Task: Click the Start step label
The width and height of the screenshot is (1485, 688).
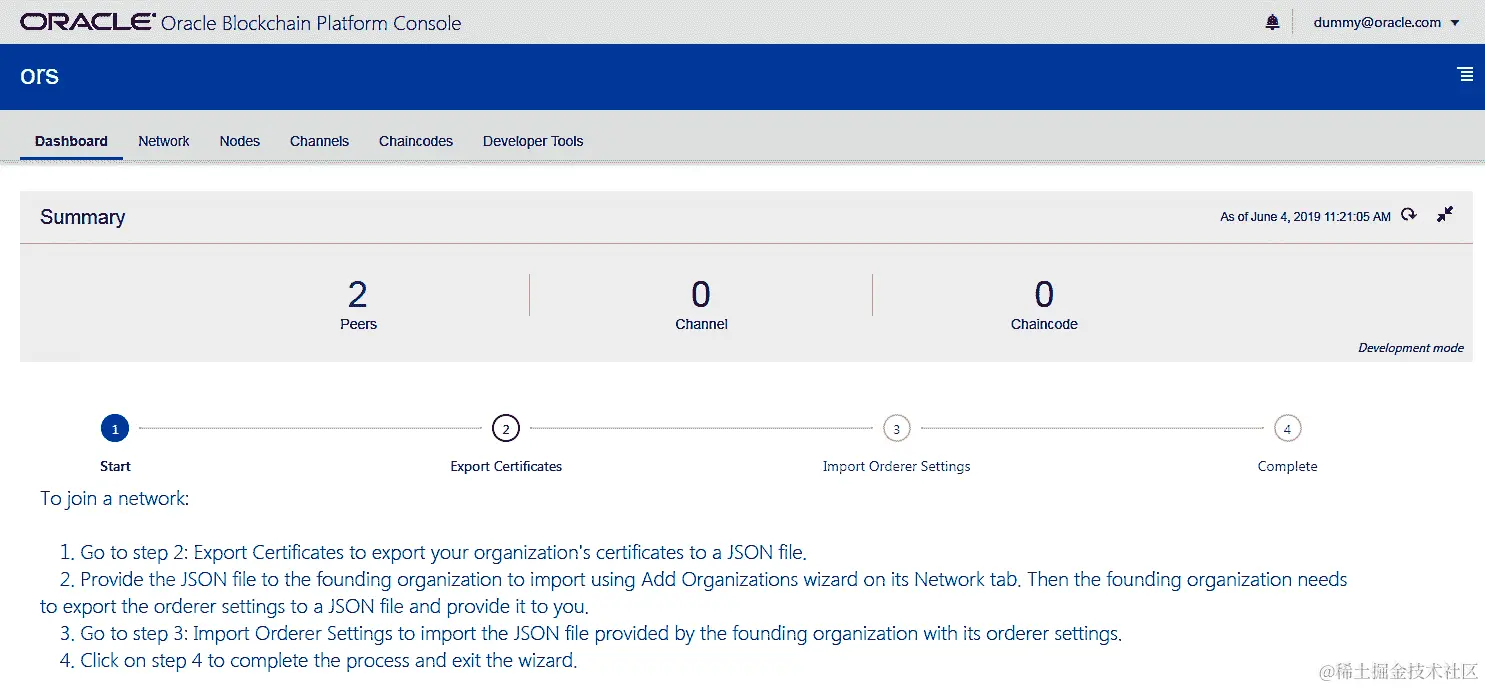Action: pos(115,466)
